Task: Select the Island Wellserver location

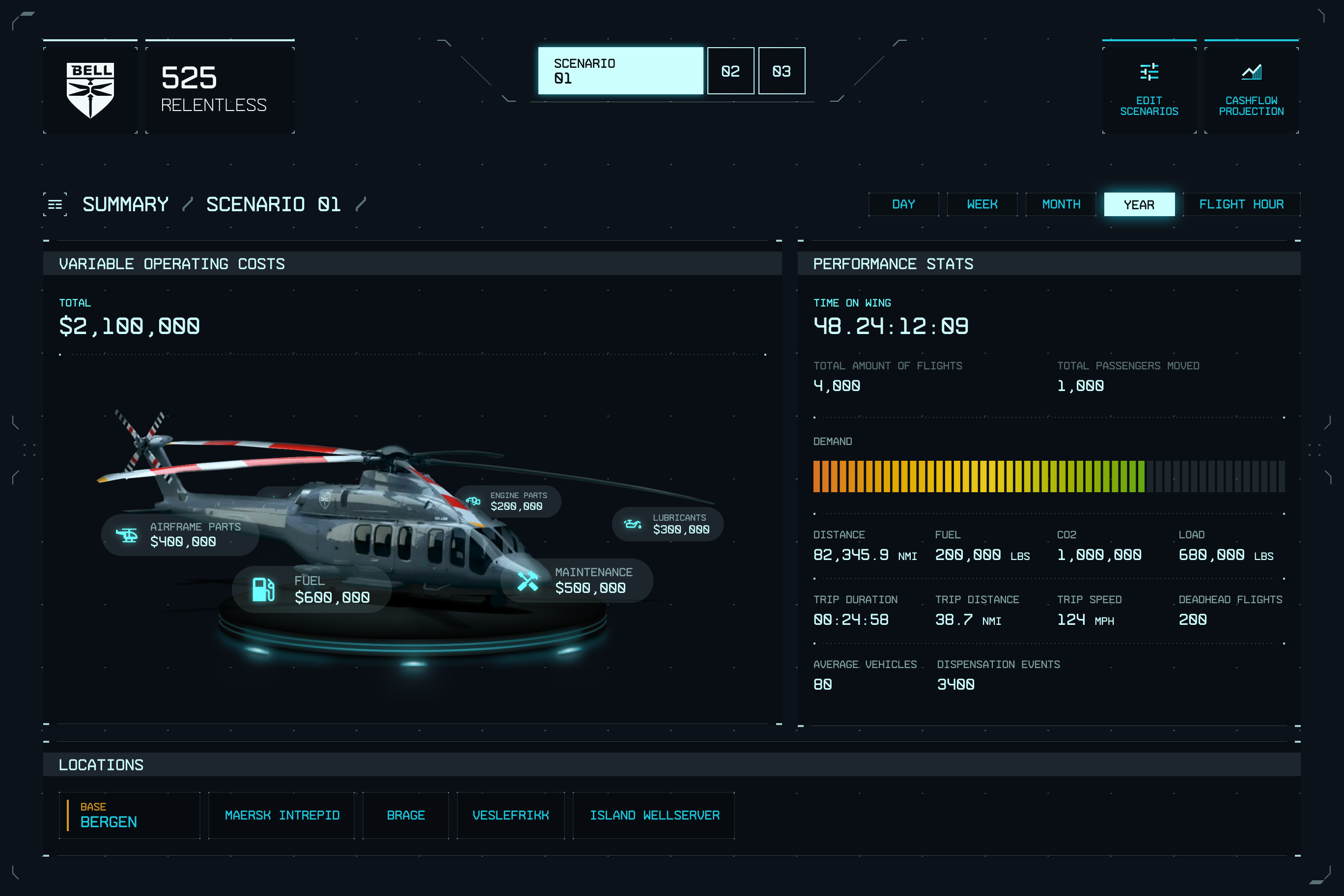Action: (x=654, y=815)
